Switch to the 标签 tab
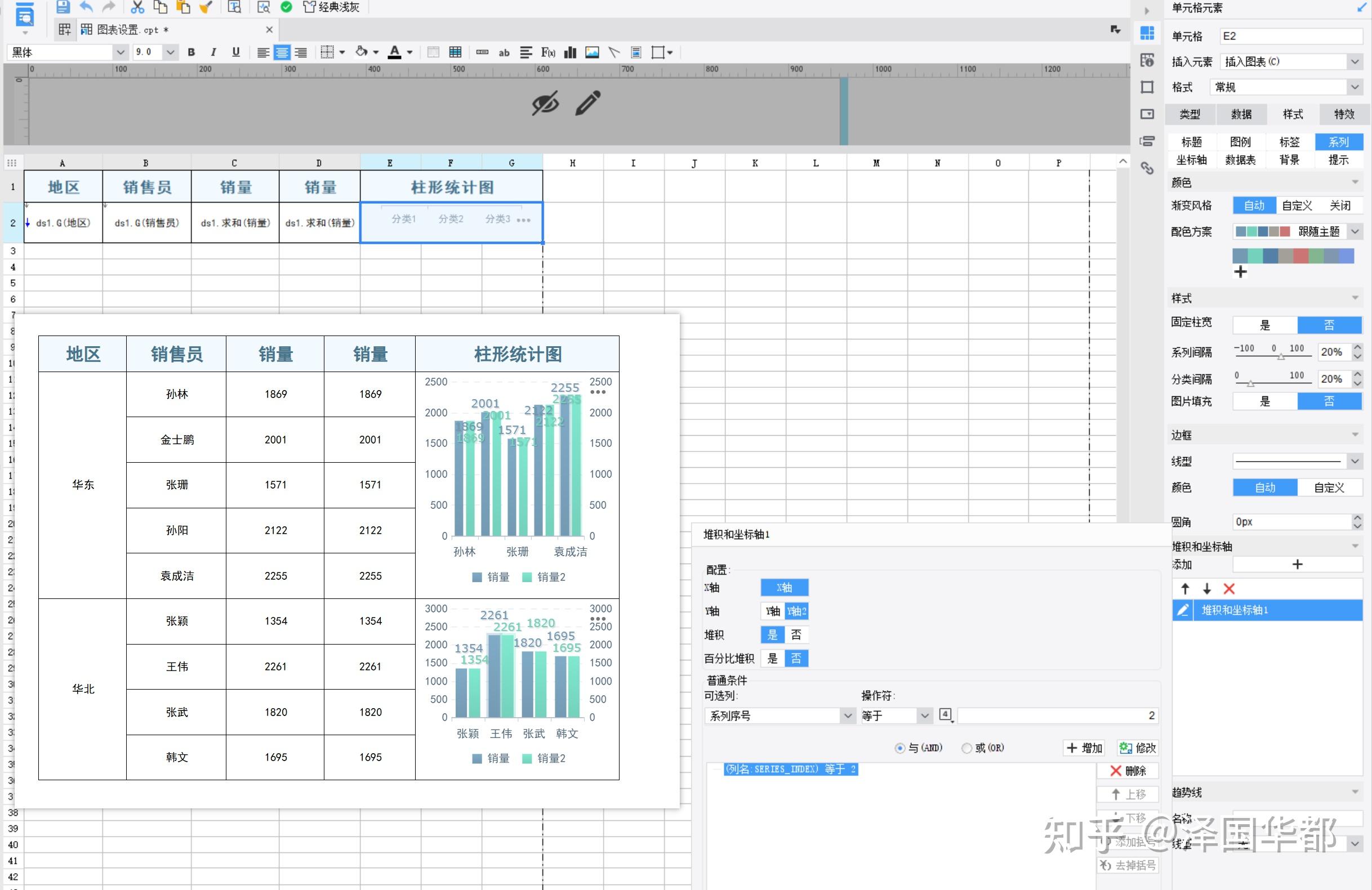The width and height of the screenshot is (1372, 890). [1290, 142]
